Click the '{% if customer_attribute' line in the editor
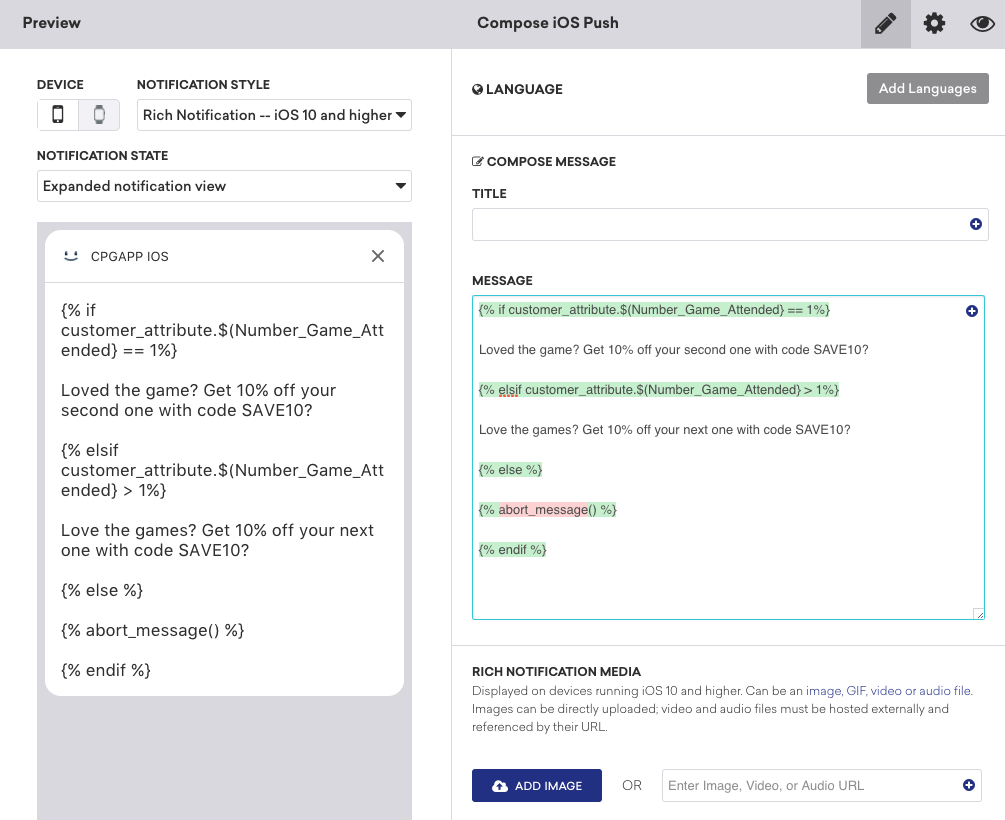This screenshot has width=1005, height=820. (654, 310)
